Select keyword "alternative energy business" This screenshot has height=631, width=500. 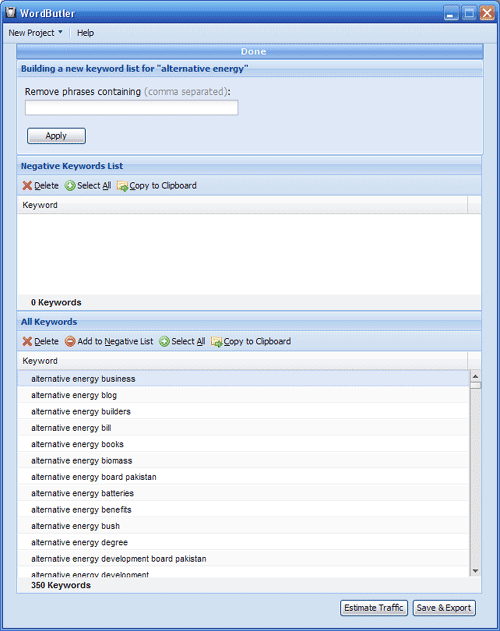(x=243, y=379)
